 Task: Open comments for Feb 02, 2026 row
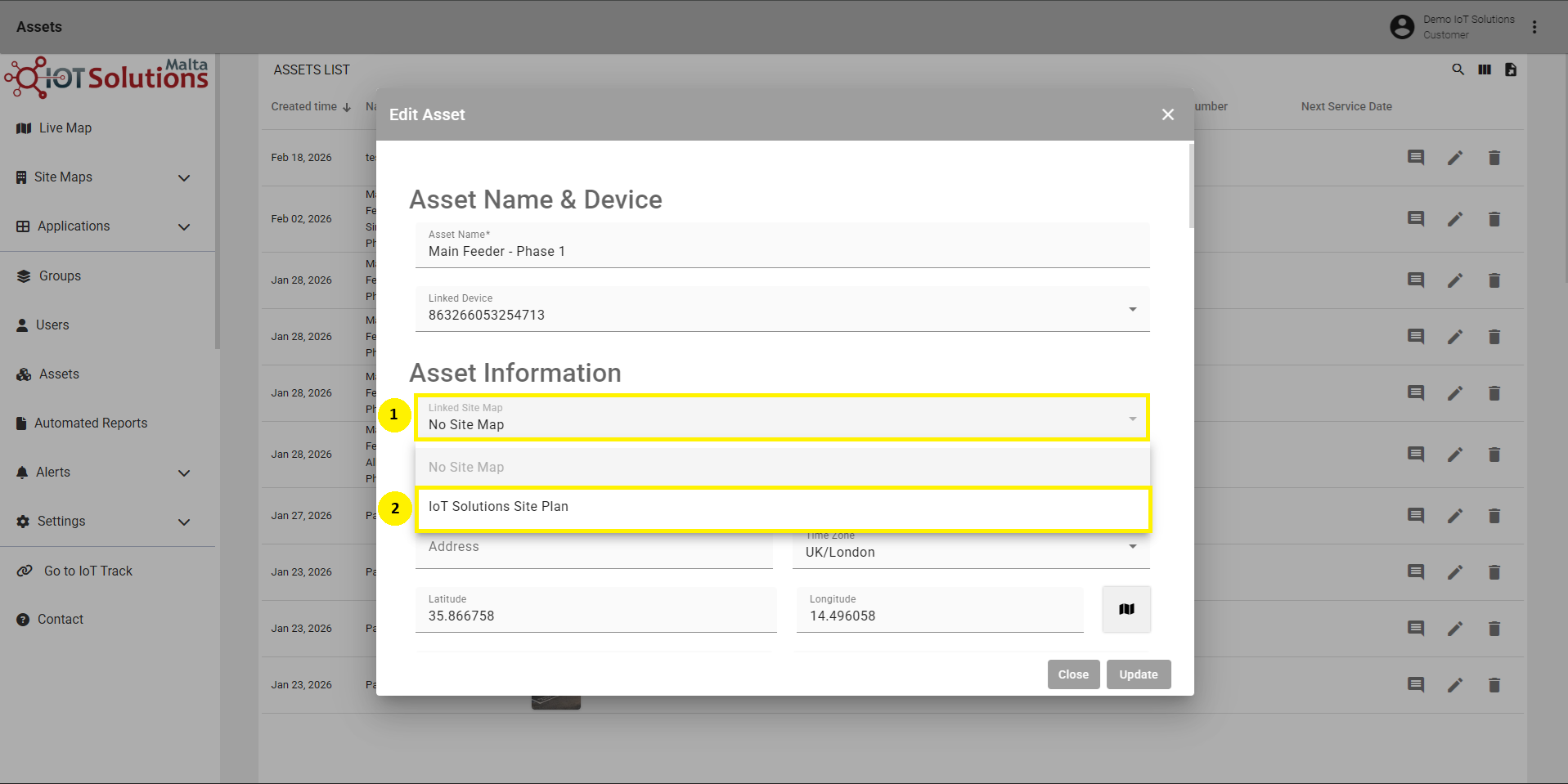tap(1416, 219)
